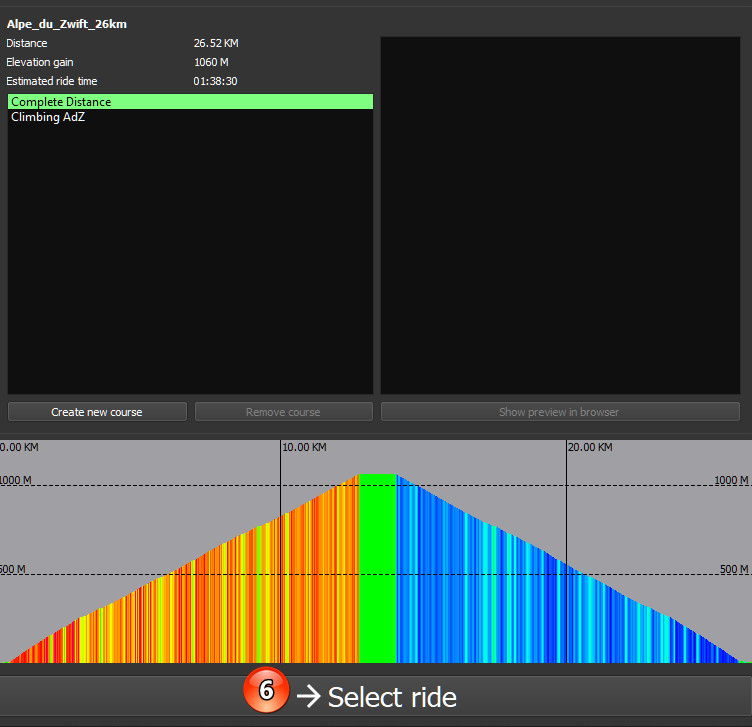Click the 0.00 KM marker on profile
The image size is (752, 727).
click(19, 447)
